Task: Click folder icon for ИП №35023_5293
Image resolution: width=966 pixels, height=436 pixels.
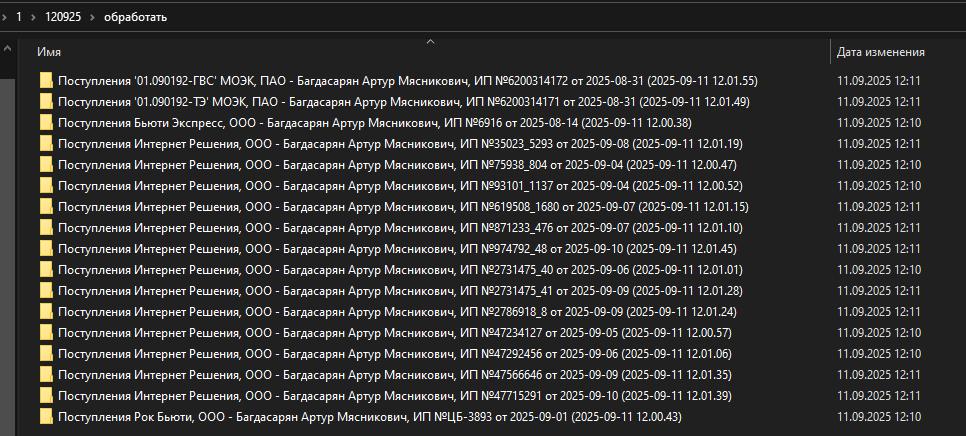Action: 46,143
